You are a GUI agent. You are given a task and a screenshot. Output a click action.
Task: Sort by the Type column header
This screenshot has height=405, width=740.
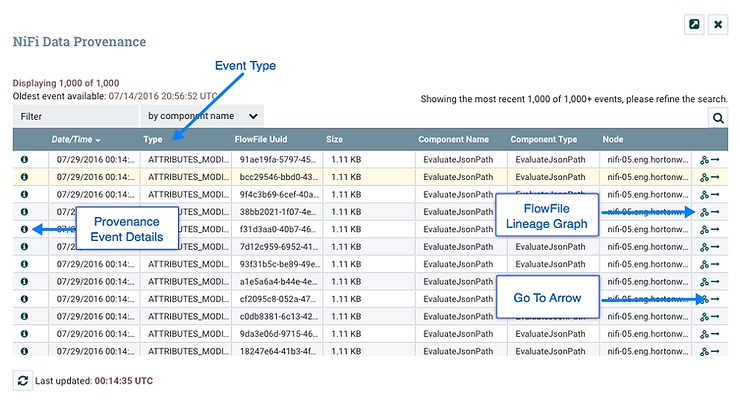point(152,140)
